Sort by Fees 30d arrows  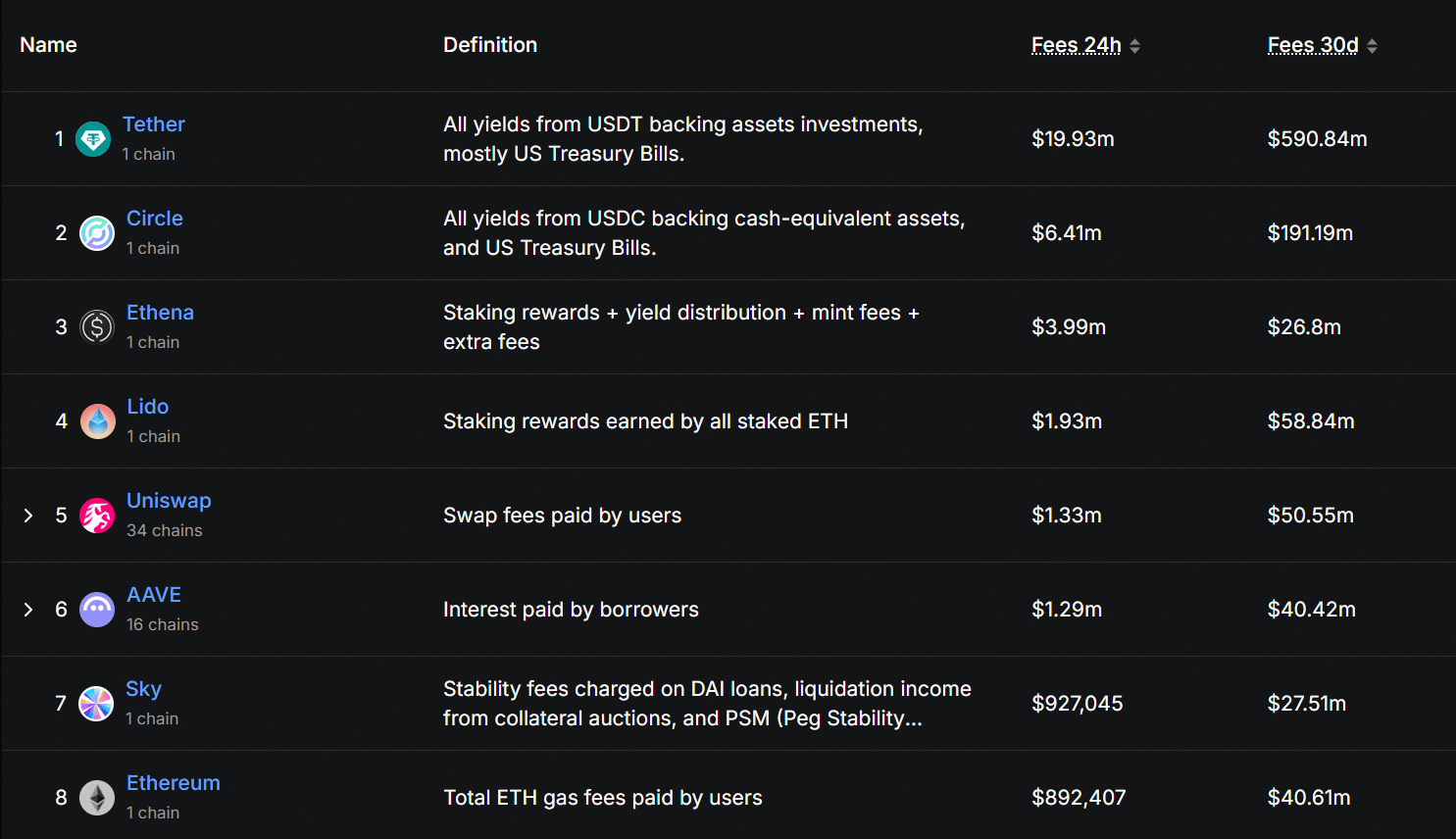(x=1372, y=46)
